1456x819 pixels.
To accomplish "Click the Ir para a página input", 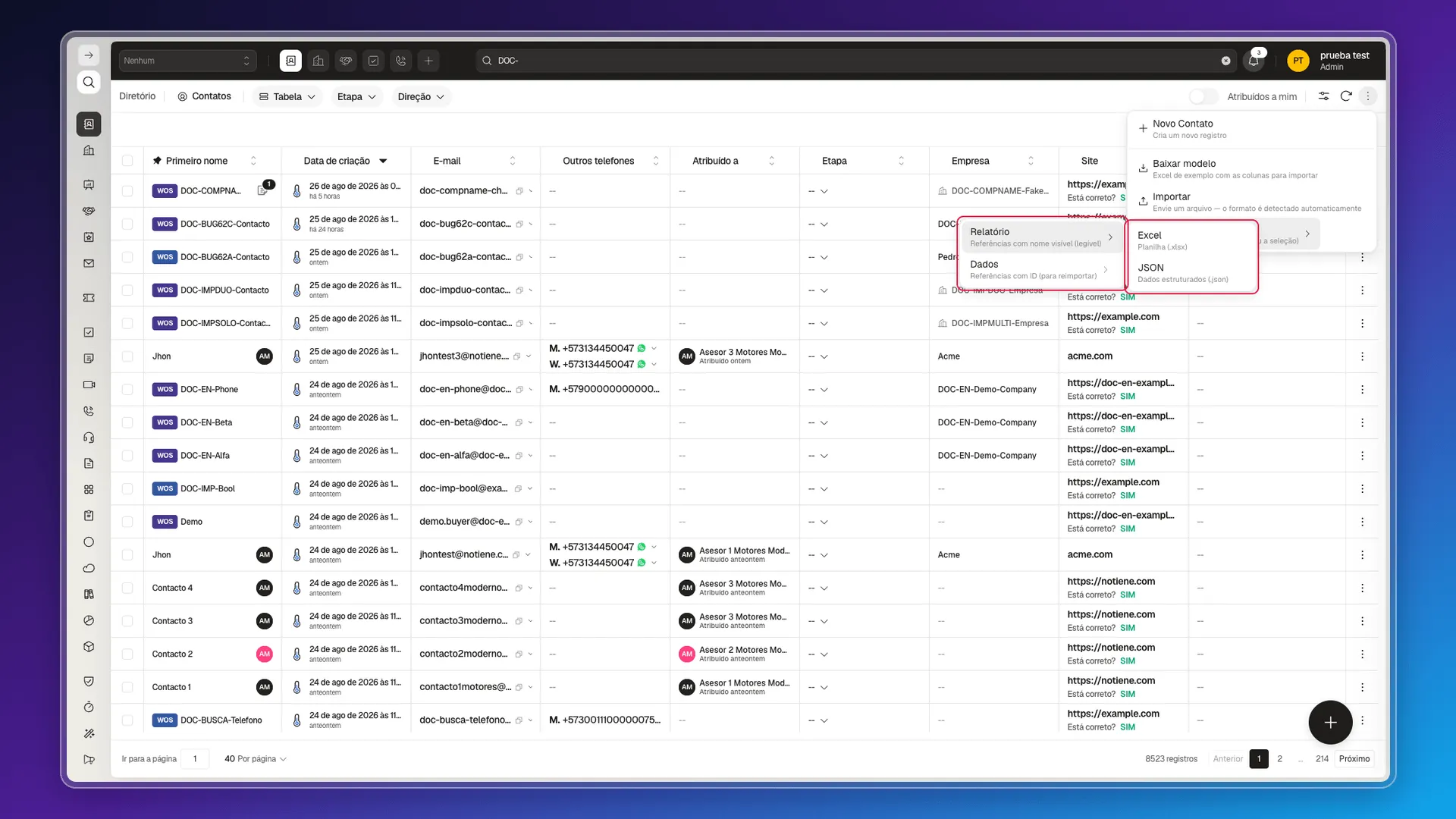I will [x=196, y=759].
